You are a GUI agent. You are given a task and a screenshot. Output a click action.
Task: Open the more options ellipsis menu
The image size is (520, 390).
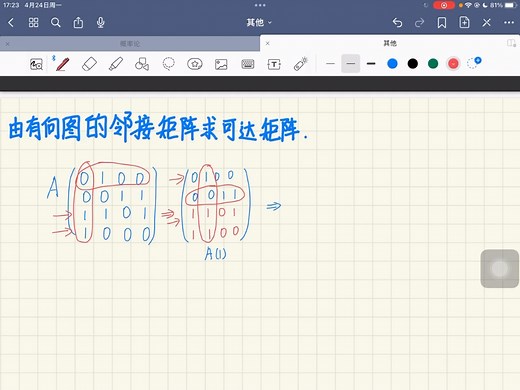pos(509,23)
